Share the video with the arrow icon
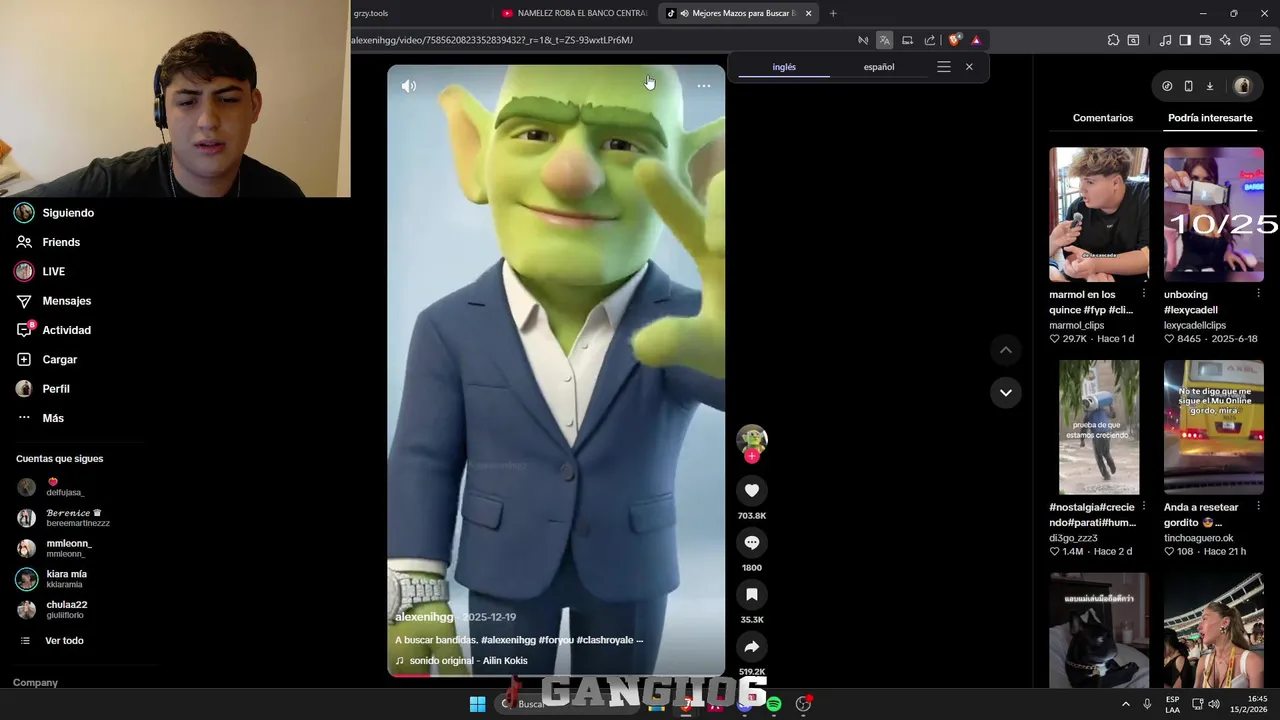Viewport: 1280px width, 720px height. click(752, 647)
